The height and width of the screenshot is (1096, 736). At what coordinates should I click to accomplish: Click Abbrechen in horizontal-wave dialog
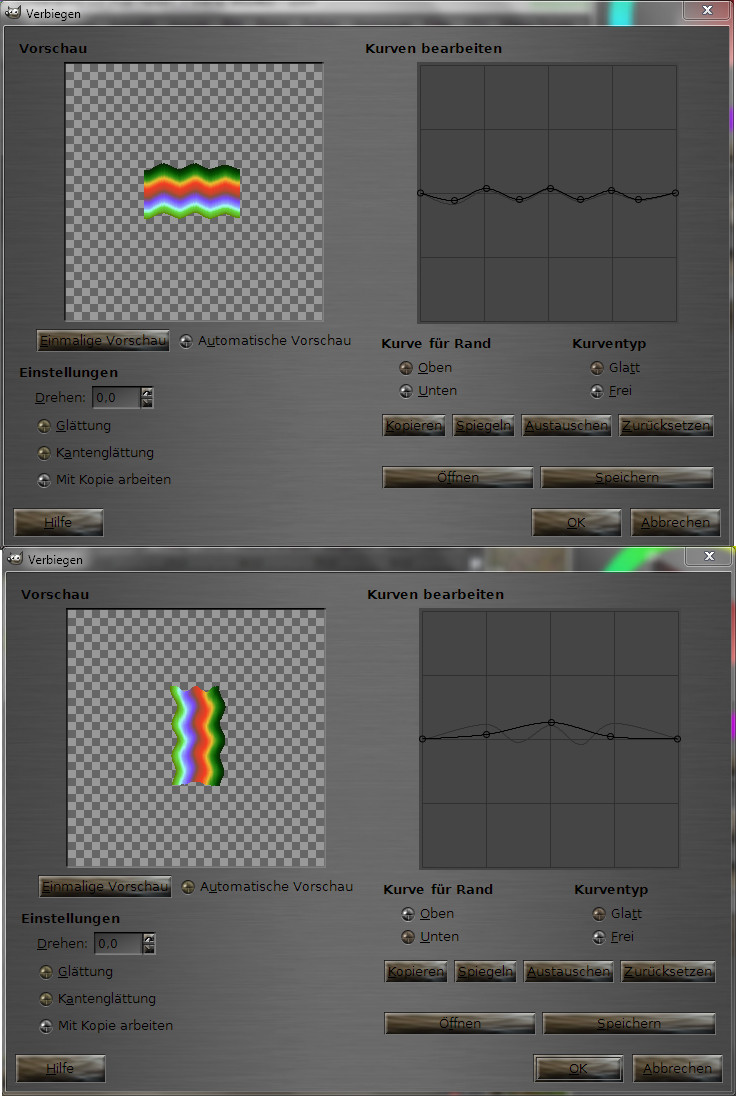click(x=675, y=522)
